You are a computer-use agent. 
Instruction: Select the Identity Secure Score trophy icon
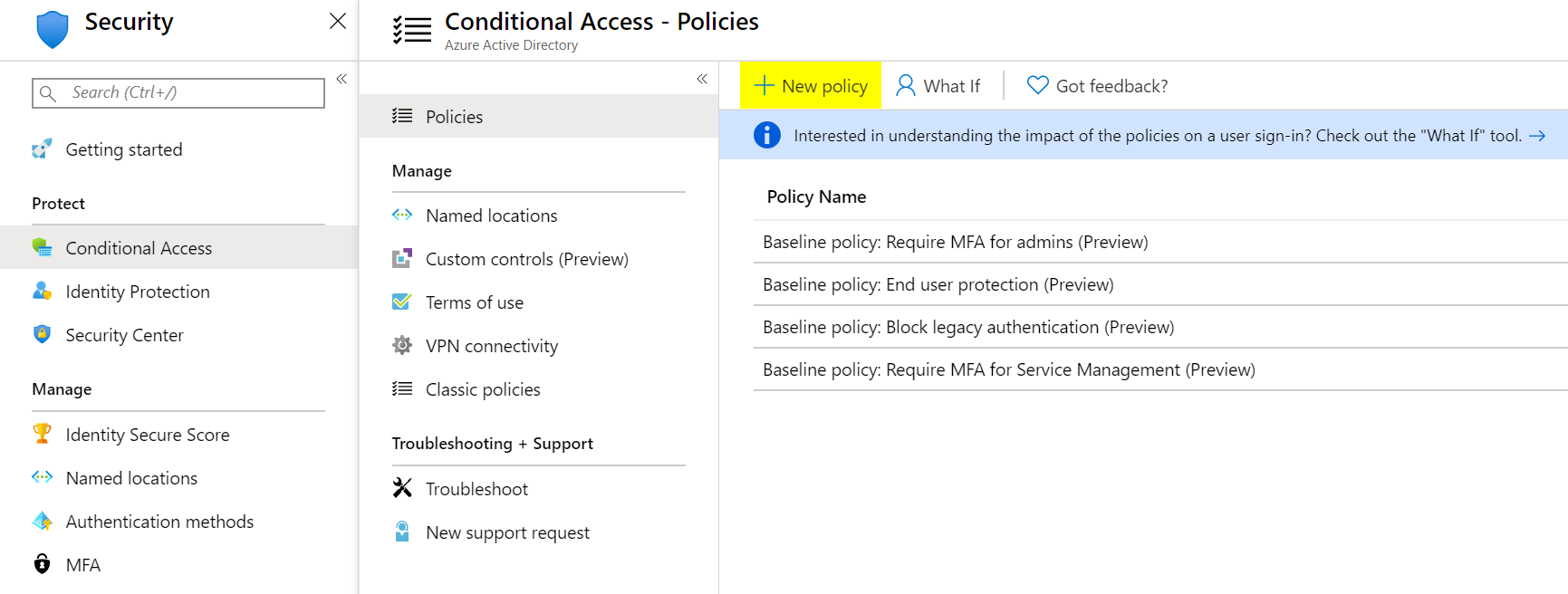tap(42, 435)
